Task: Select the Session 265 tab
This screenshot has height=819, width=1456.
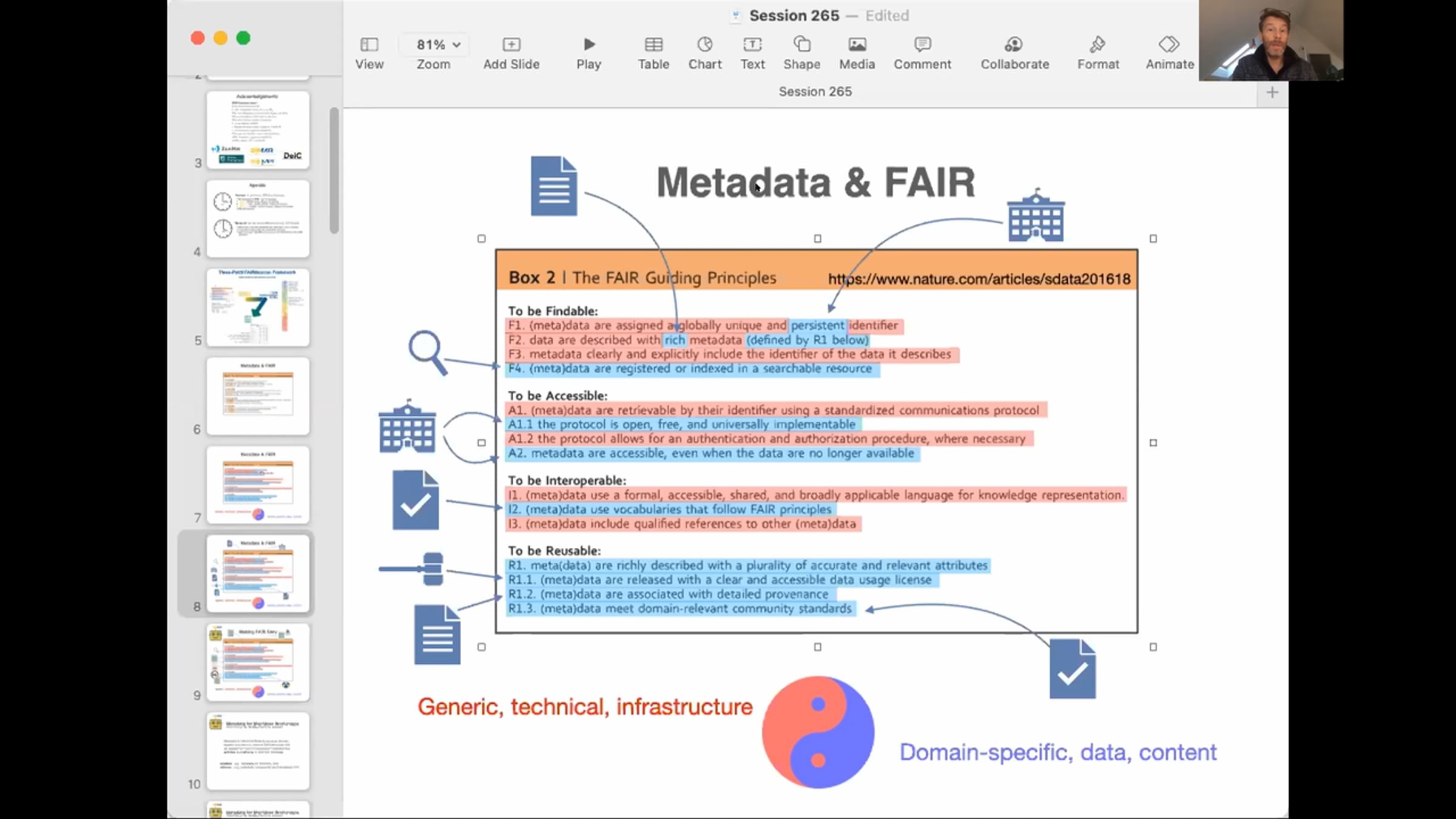Action: click(x=815, y=92)
